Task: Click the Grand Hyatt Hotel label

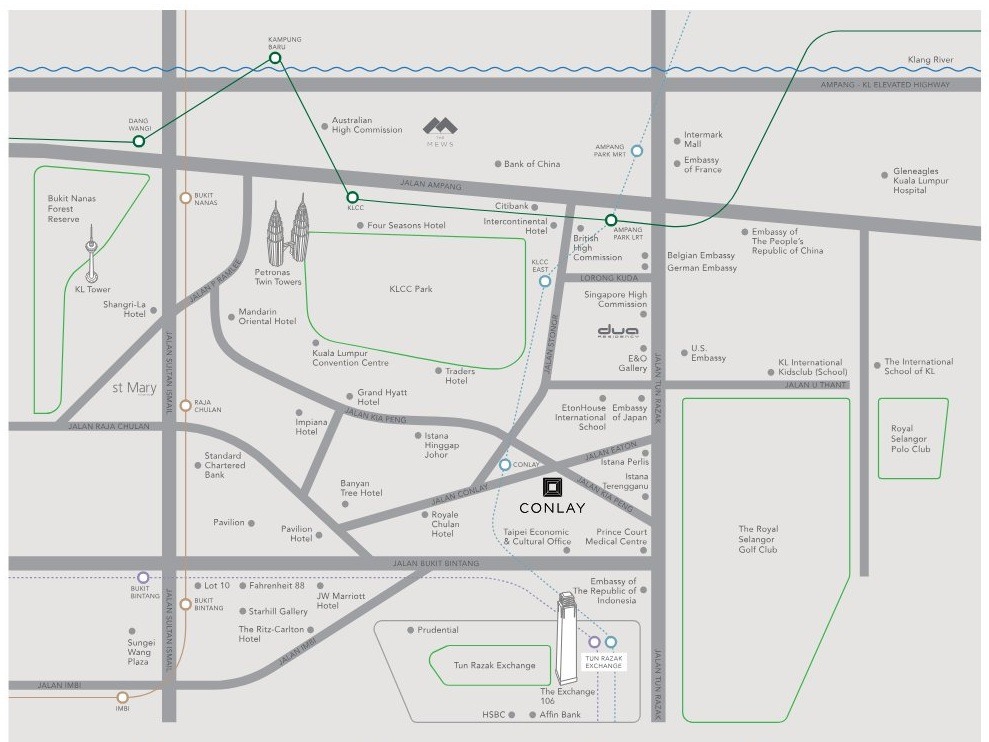Action: (382, 397)
